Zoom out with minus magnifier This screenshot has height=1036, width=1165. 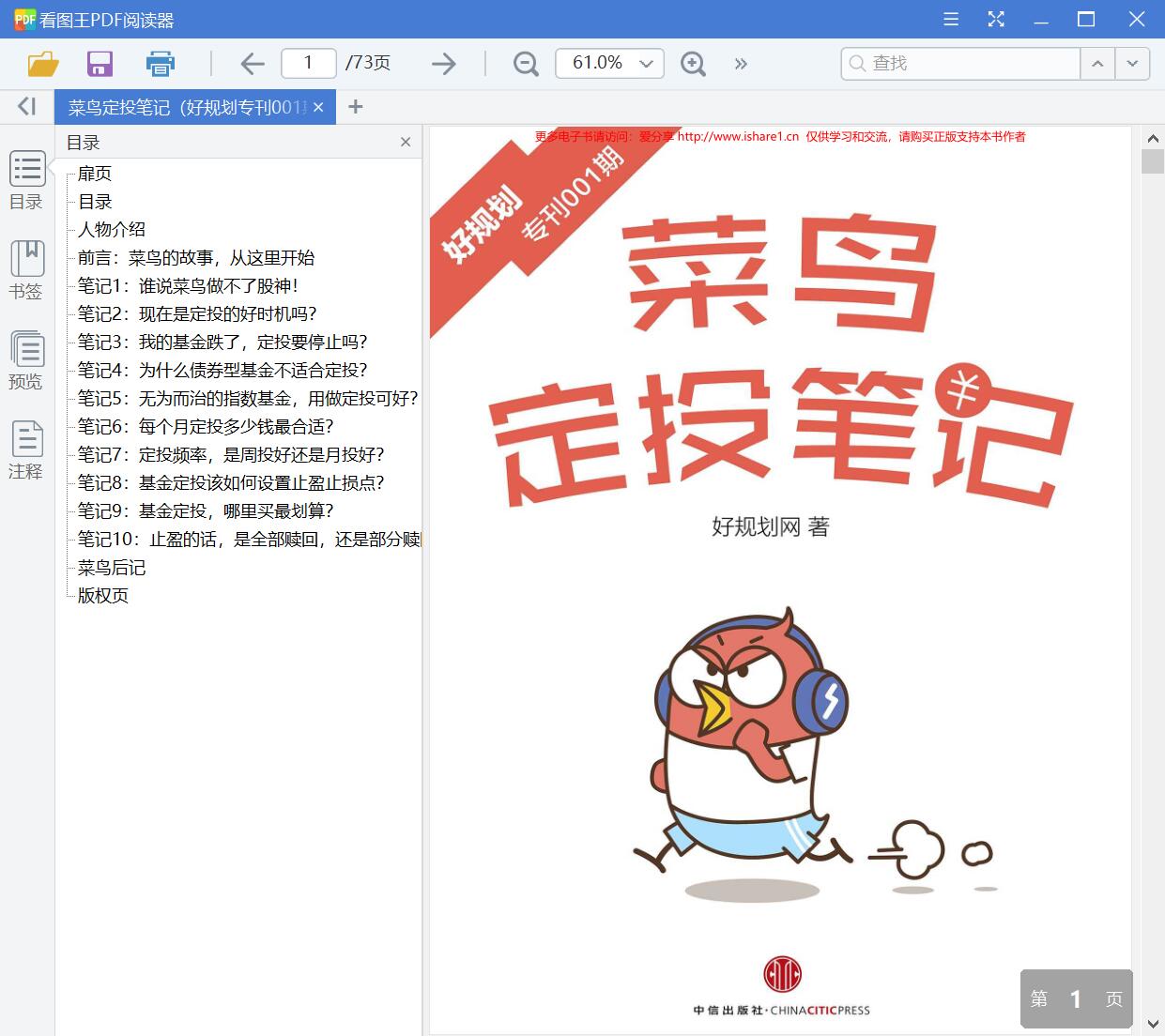[526, 64]
